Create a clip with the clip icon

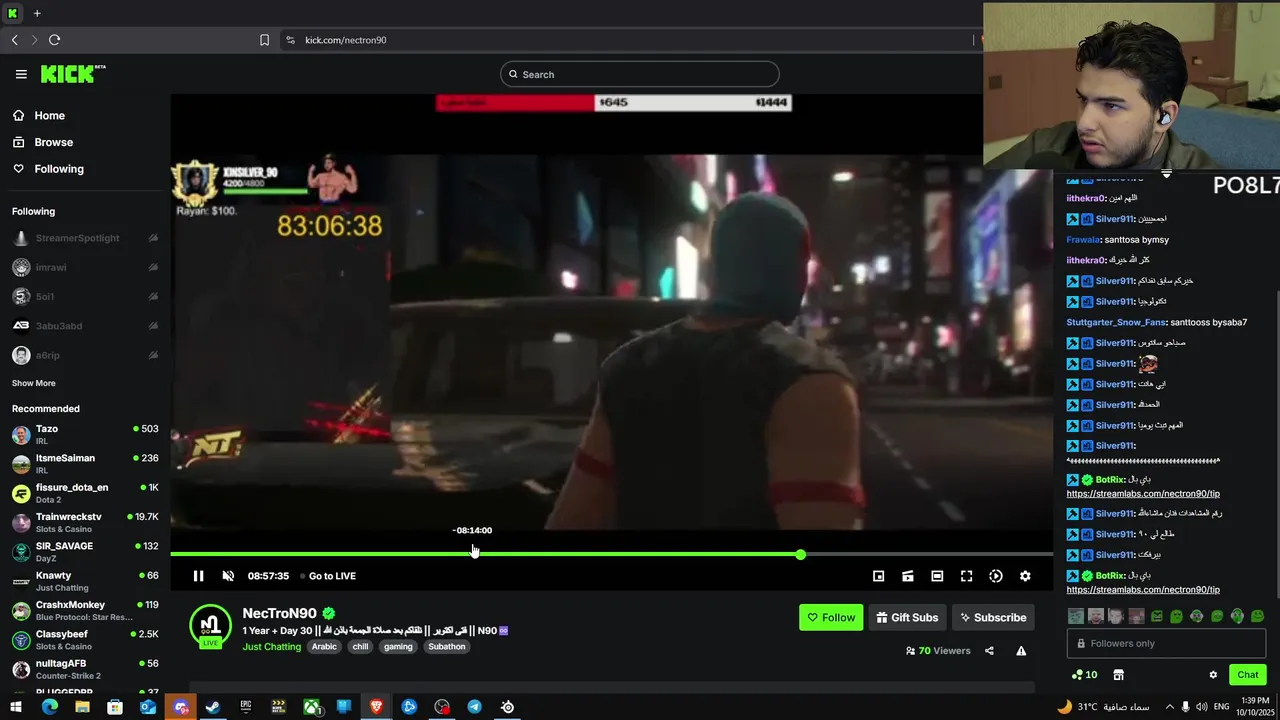tap(908, 576)
